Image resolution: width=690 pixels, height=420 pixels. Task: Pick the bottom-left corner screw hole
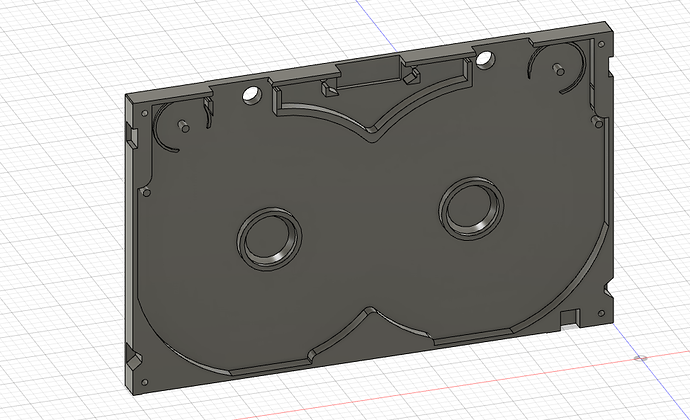[145, 382]
